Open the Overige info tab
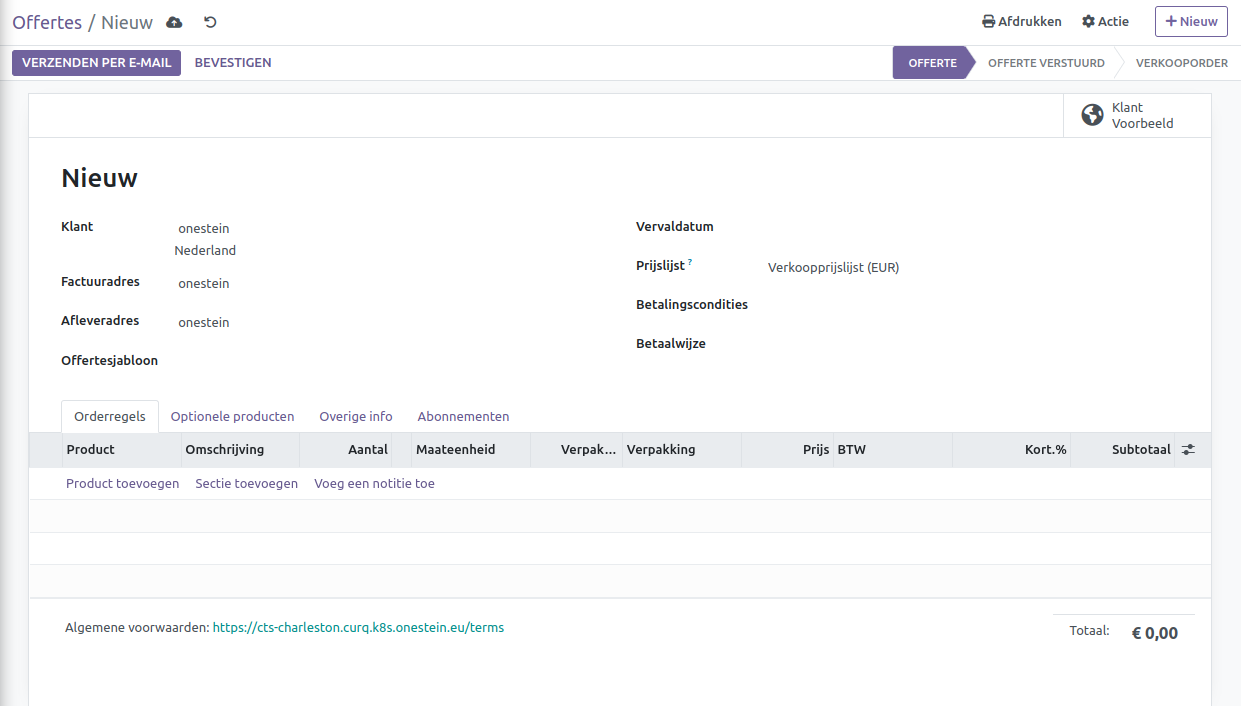Image resolution: width=1241 pixels, height=706 pixels. pos(356,417)
